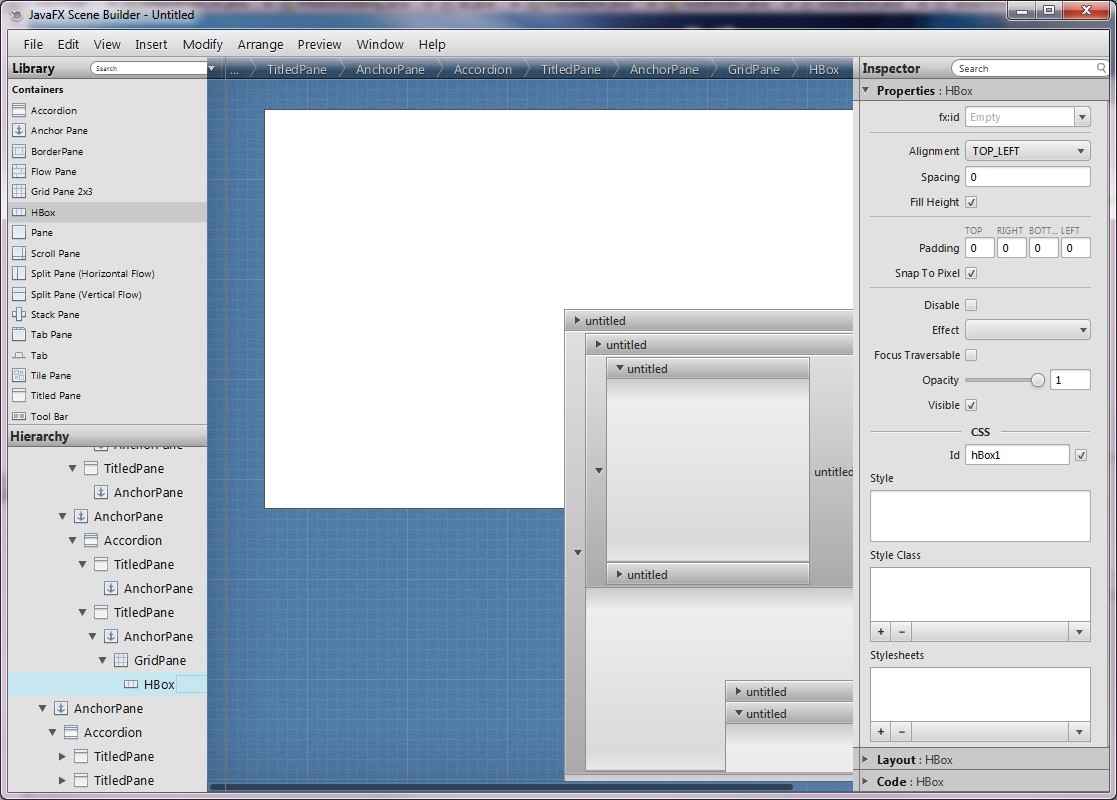This screenshot has width=1117, height=800.
Task: Select the Tool Bar icon in Library
Action: [x=19, y=417]
